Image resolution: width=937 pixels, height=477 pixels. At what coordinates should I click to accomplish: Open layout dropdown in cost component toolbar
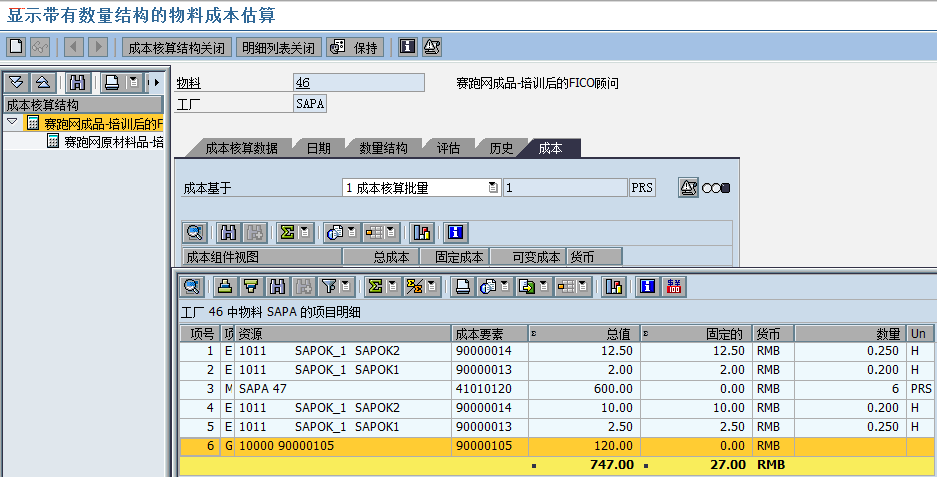coord(391,233)
